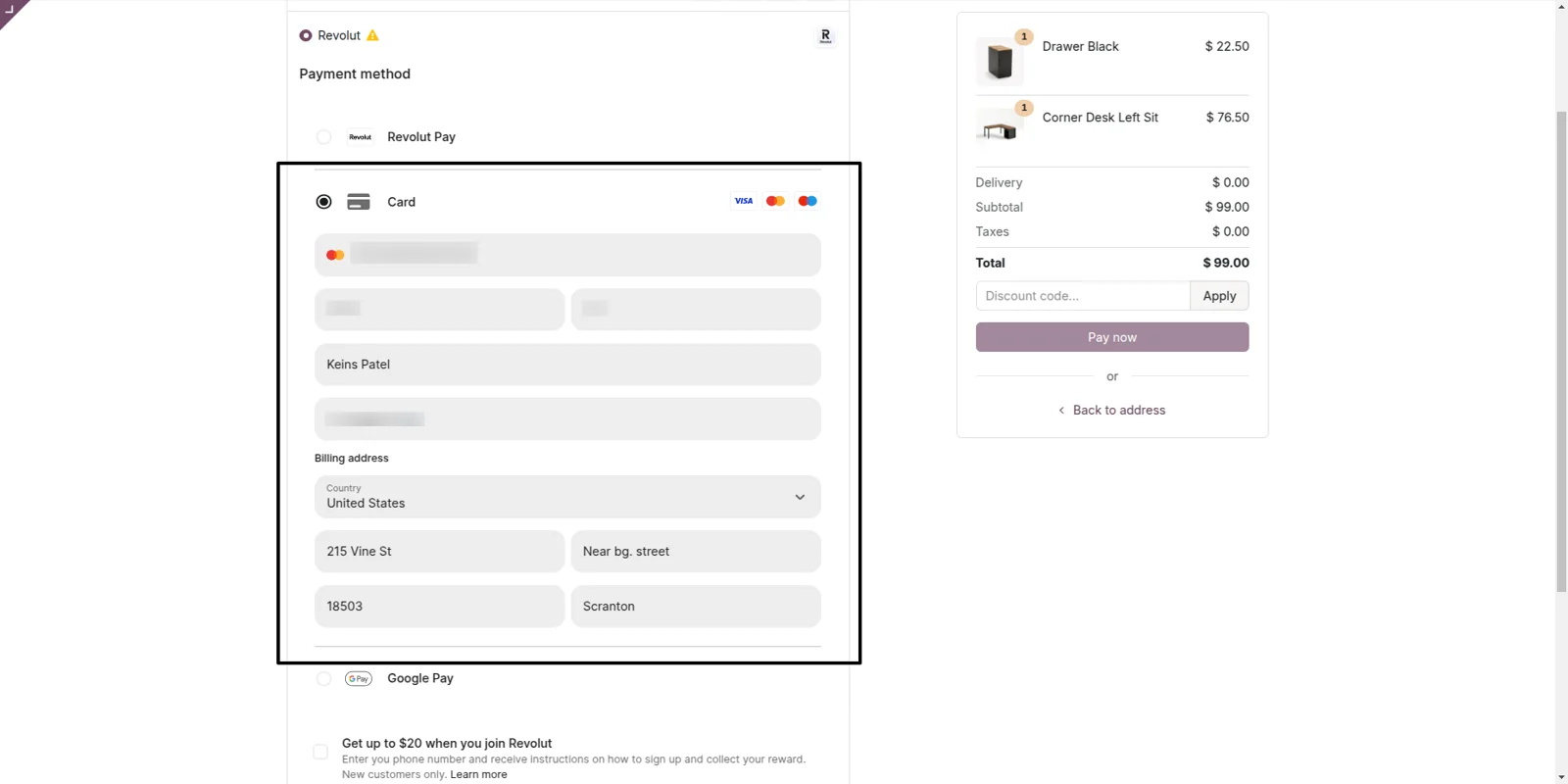The height and width of the screenshot is (784, 1568).
Task: Click the Taxes value $ 0.00
Action: [1231, 231]
